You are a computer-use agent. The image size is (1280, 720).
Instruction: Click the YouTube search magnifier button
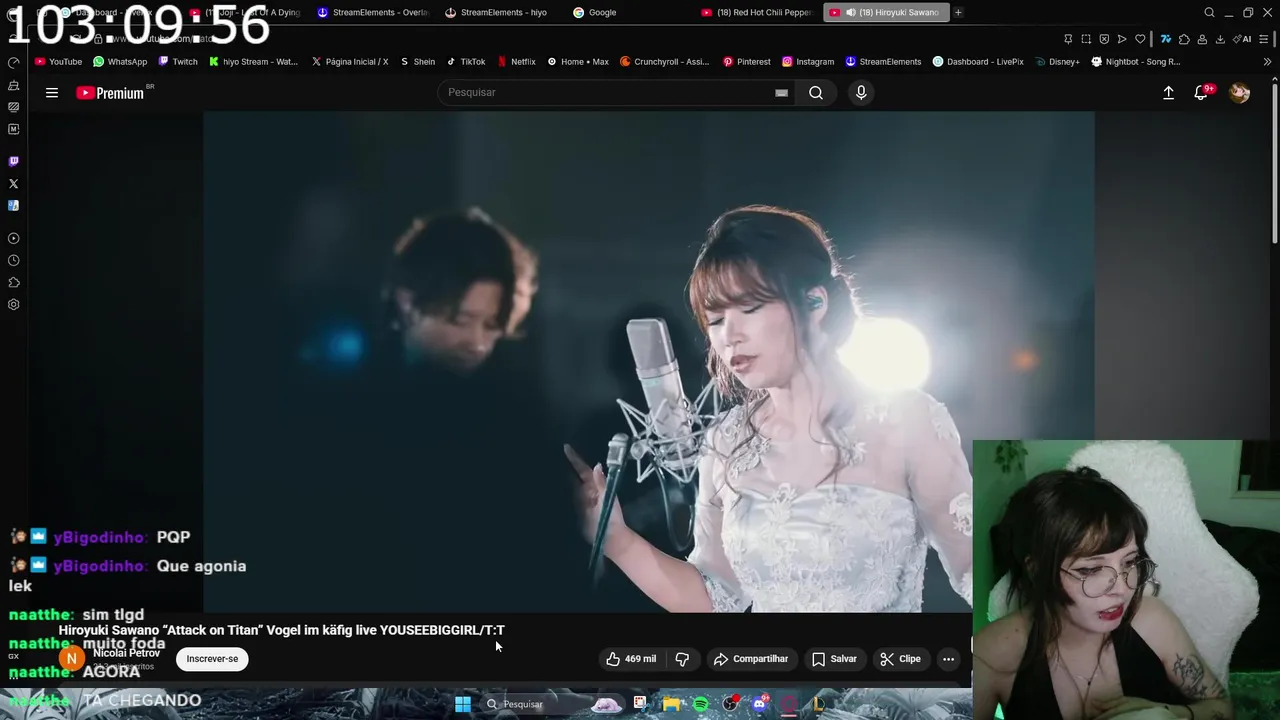click(816, 92)
